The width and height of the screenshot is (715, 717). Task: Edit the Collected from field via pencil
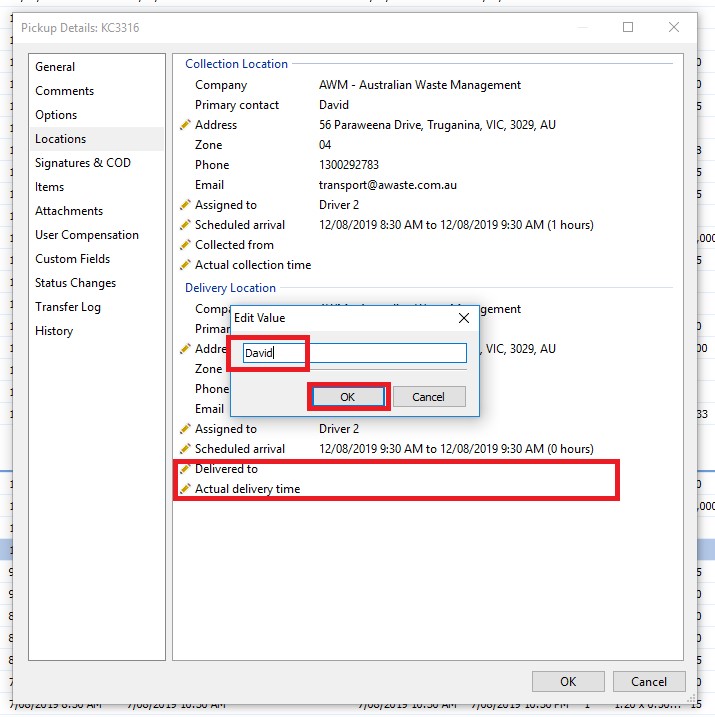pyautogui.click(x=185, y=245)
